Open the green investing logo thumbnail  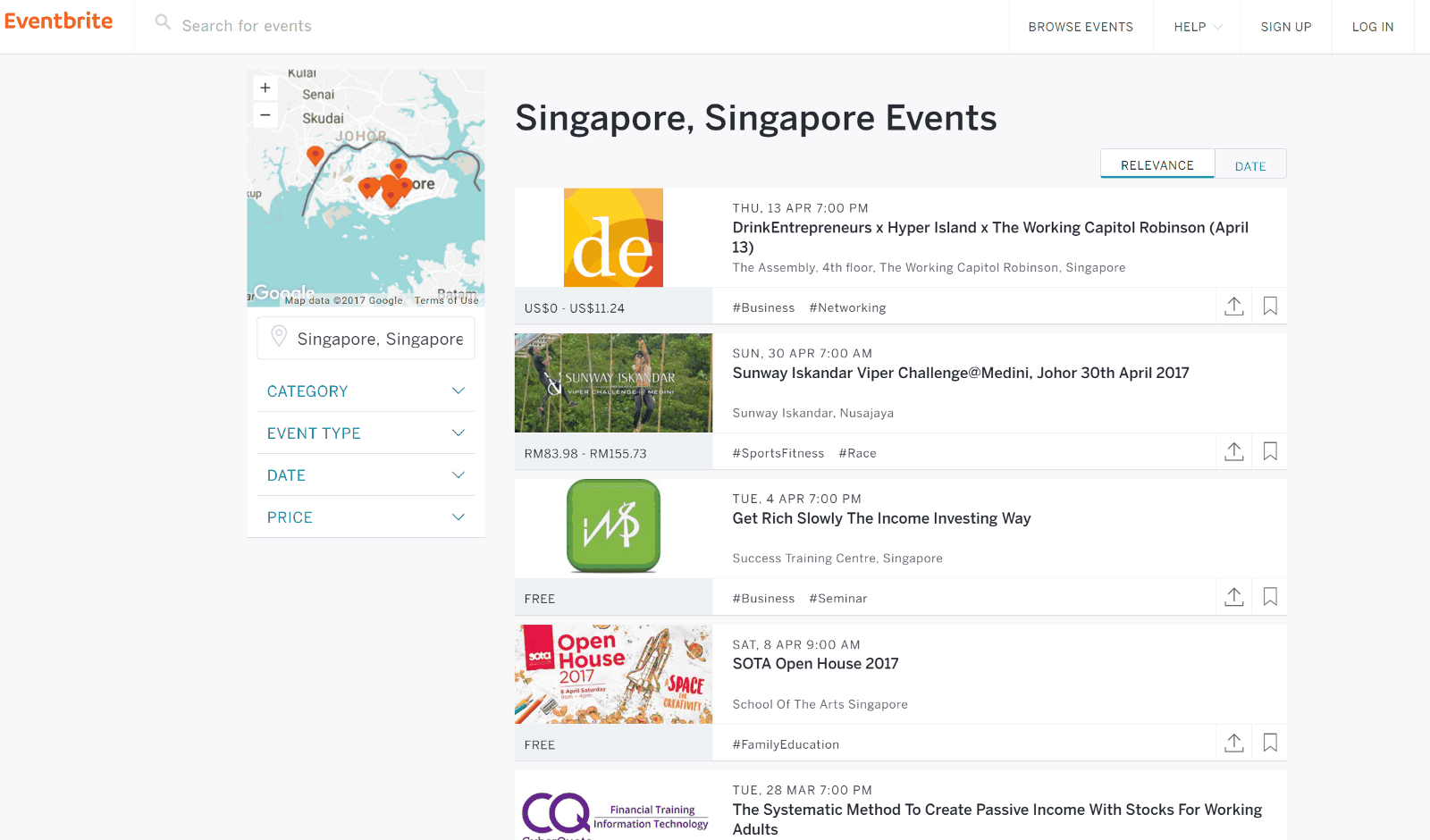[613, 526]
